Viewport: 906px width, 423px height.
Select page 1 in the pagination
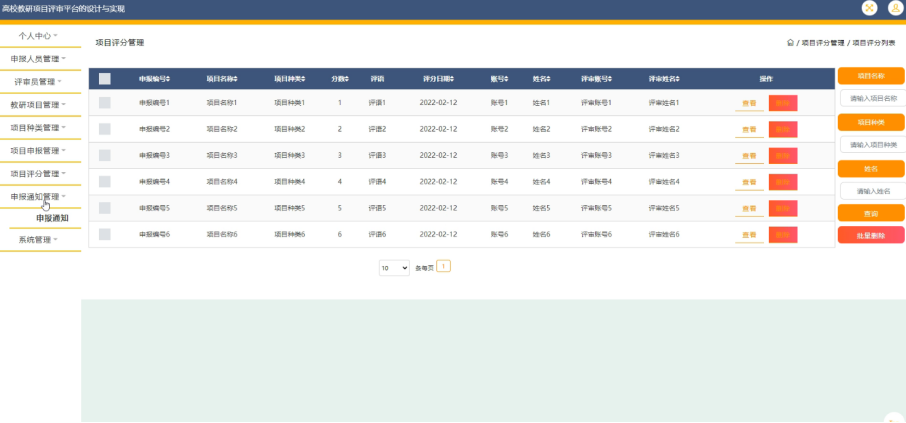pyautogui.click(x=443, y=266)
